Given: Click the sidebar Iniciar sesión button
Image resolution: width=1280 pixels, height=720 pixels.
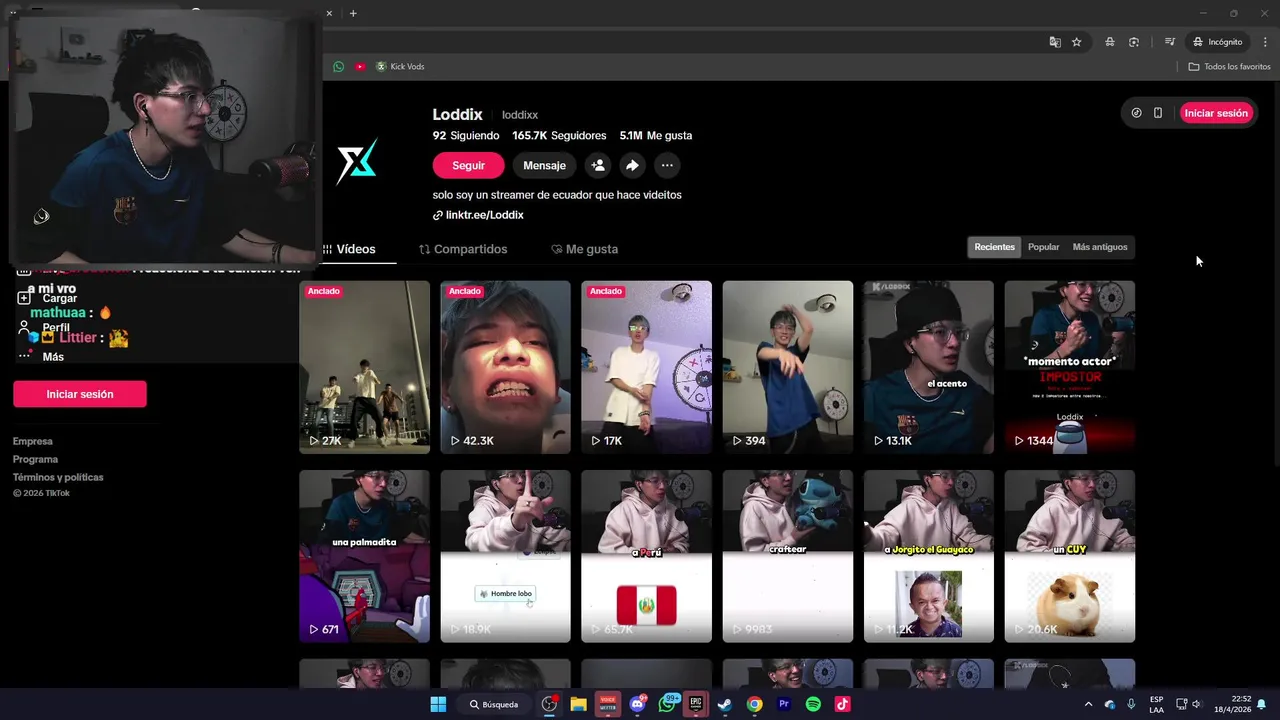Looking at the screenshot, I should coord(80,394).
